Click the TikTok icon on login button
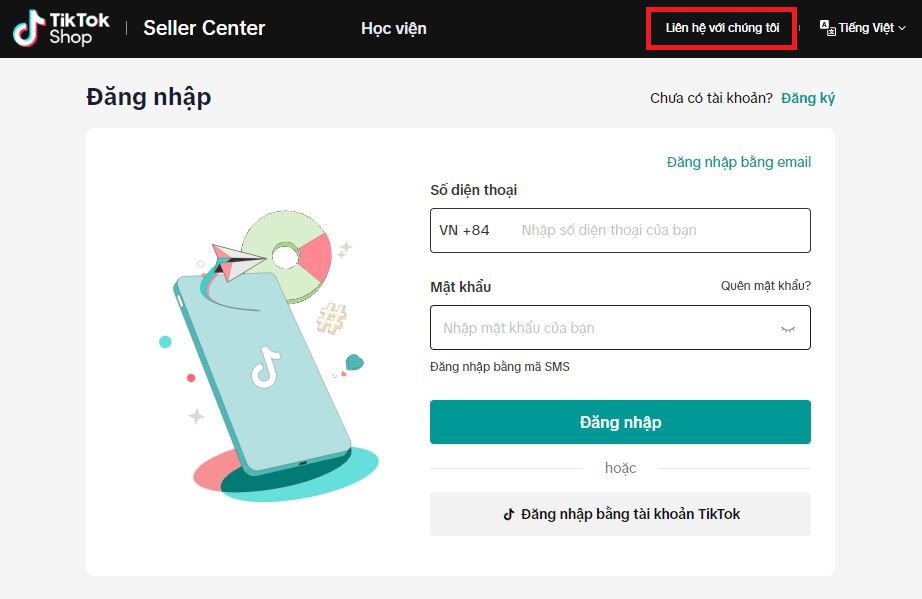The height and width of the screenshot is (599, 922). click(509, 514)
